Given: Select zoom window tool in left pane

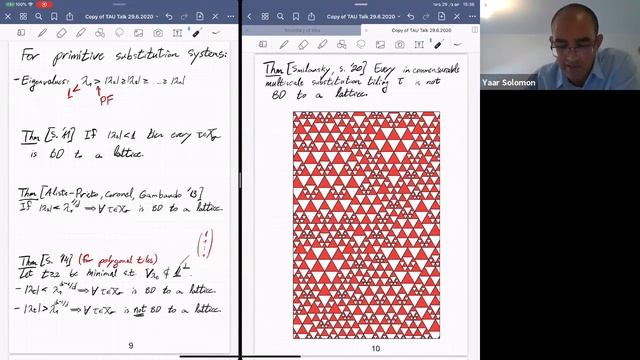Looking at the screenshot, I should (x=21, y=33).
